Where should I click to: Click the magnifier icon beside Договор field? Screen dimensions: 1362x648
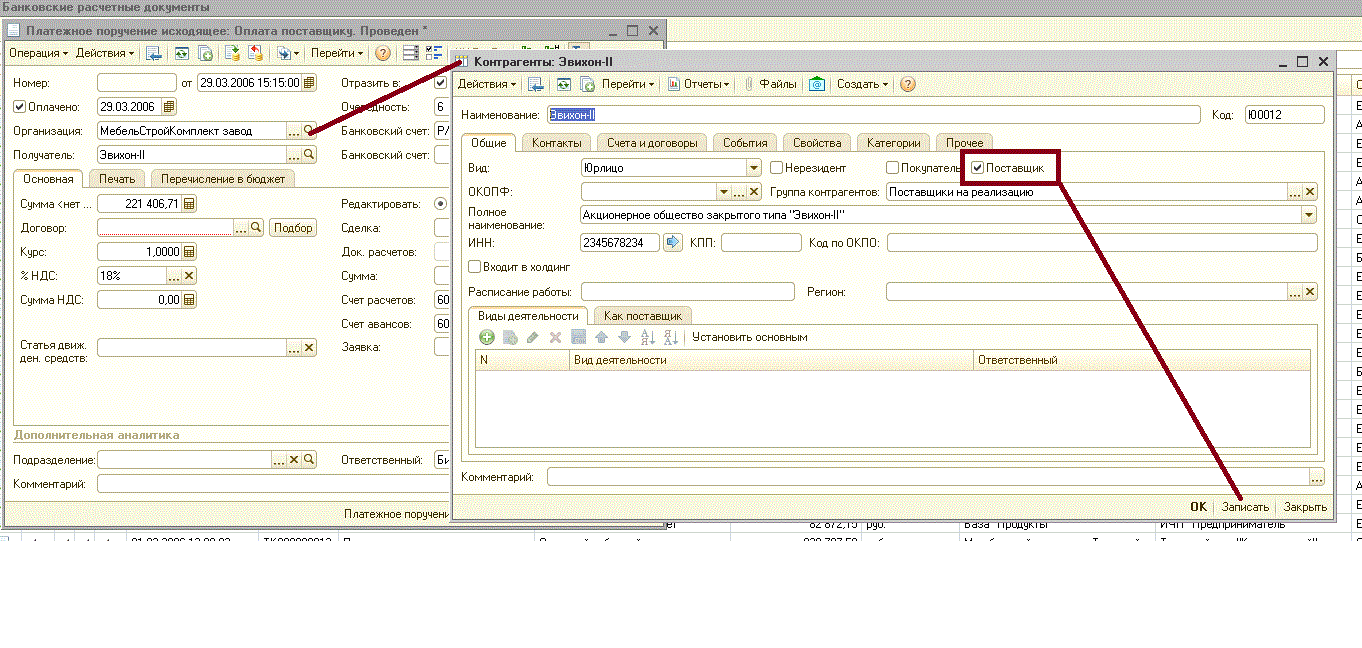256,228
